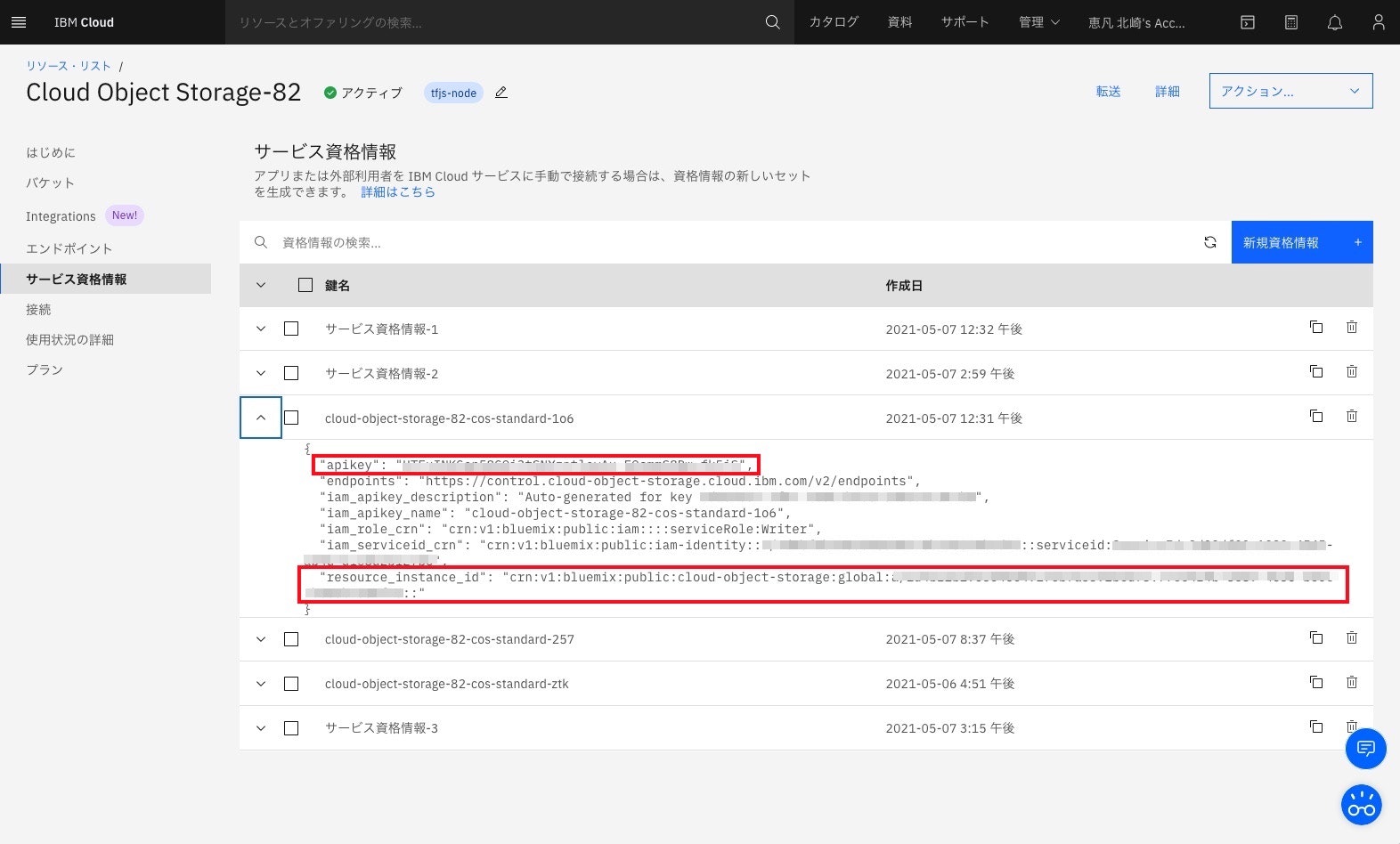Copy cloud-object-storage-82-cos-standard-ztk credentials
Viewport: 1400px width, 844px height.
tap(1316, 682)
